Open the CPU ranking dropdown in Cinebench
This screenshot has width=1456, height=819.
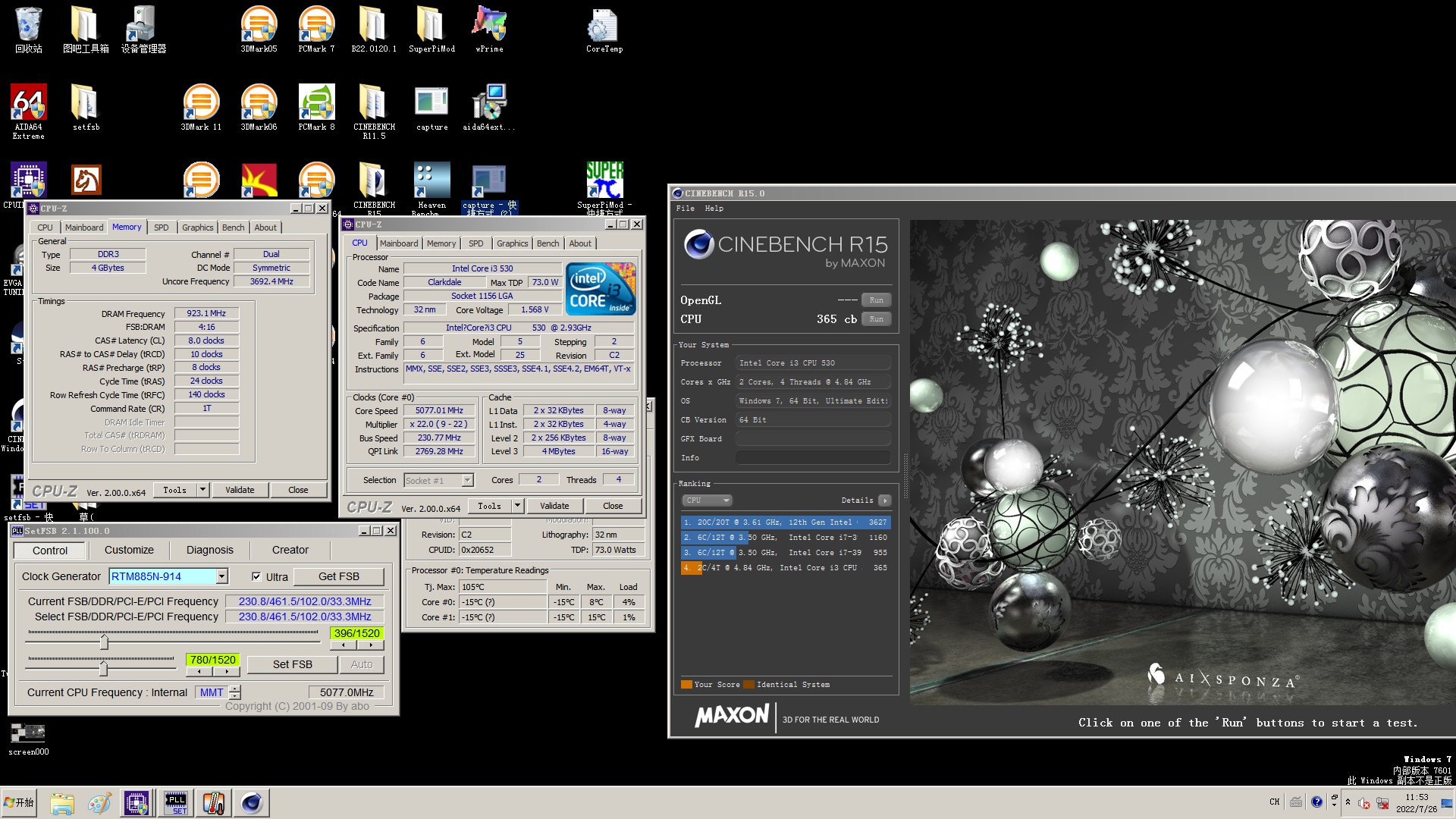coord(707,500)
